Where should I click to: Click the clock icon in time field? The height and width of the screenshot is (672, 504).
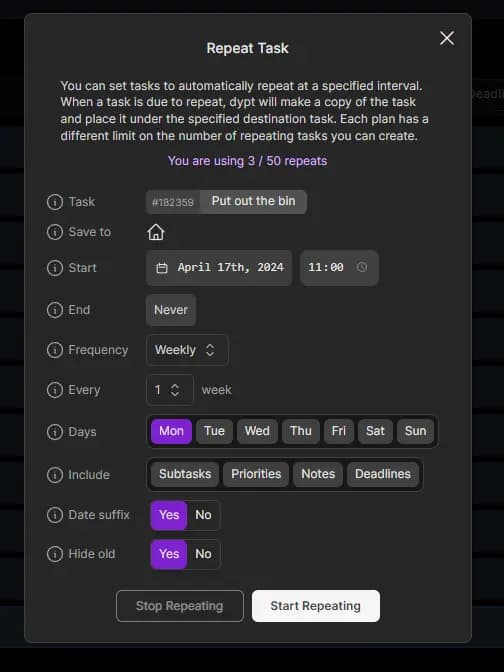tap(362, 267)
